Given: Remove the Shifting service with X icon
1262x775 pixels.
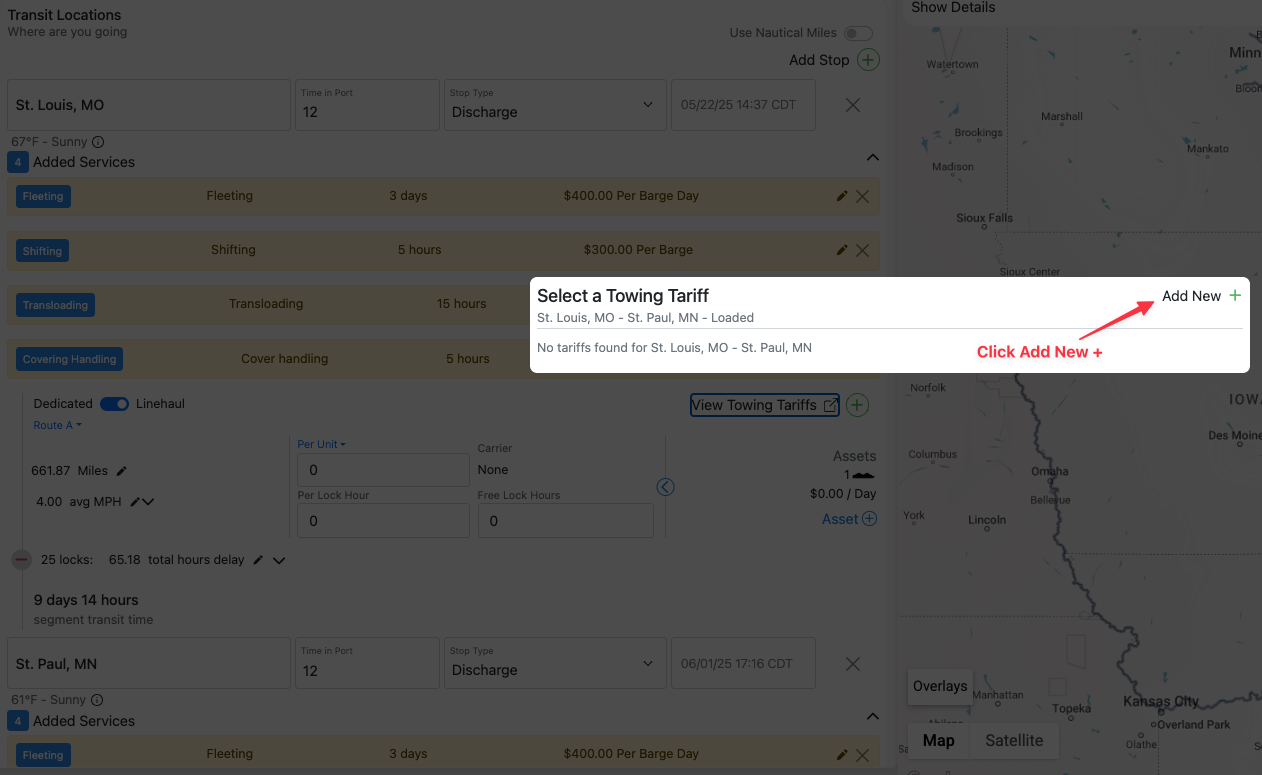Looking at the screenshot, I should coord(862,251).
